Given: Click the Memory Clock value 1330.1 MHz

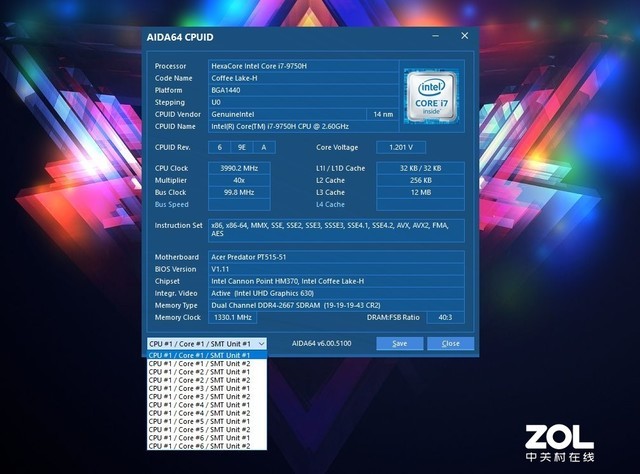Looking at the screenshot, I should 233,317.
